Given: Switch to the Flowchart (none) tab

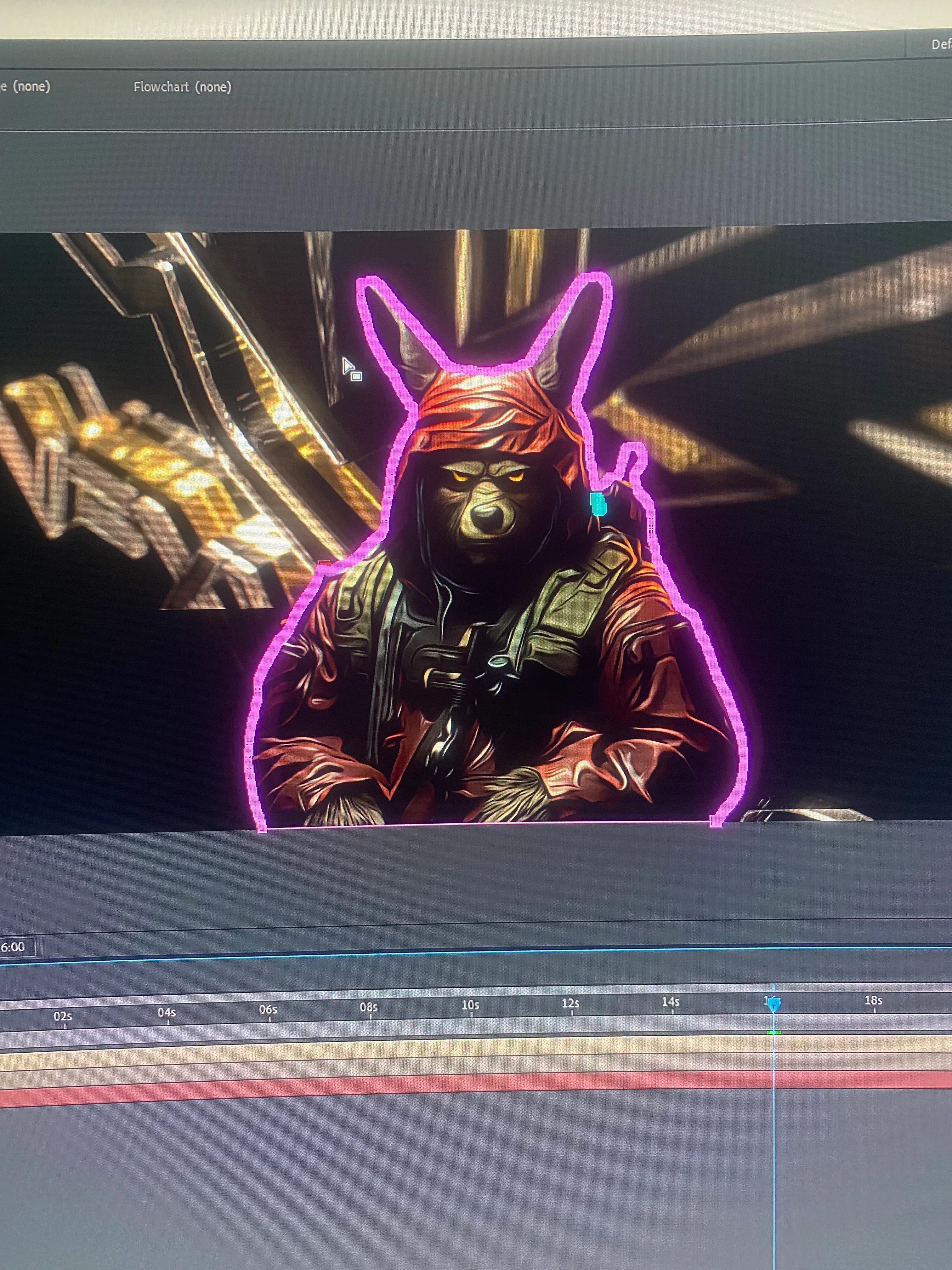Looking at the screenshot, I should pyautogui.click(x=182, y=87).
